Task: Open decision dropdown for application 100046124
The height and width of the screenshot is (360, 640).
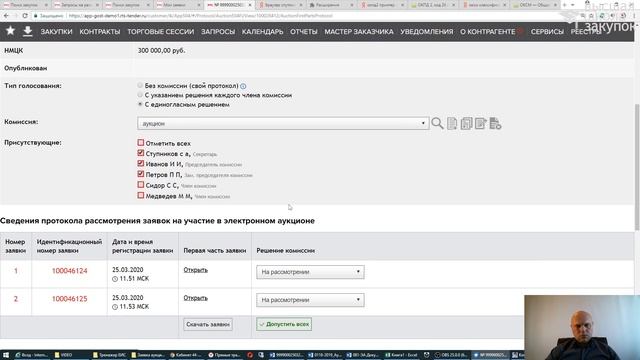Action: tap(310, 272)
